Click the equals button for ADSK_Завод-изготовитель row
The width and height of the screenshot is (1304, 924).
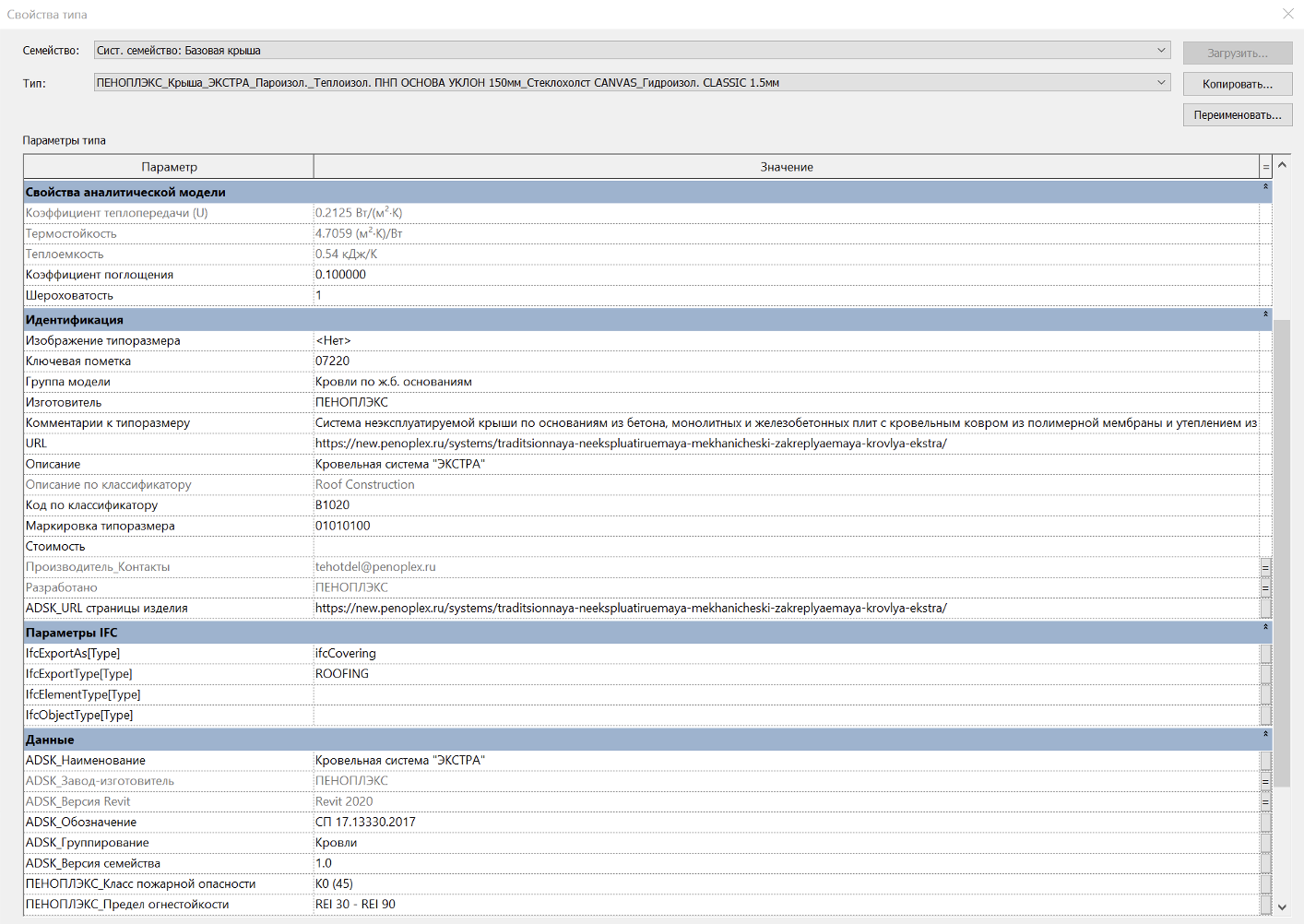pyautogui.click(x=1265, y=781)
